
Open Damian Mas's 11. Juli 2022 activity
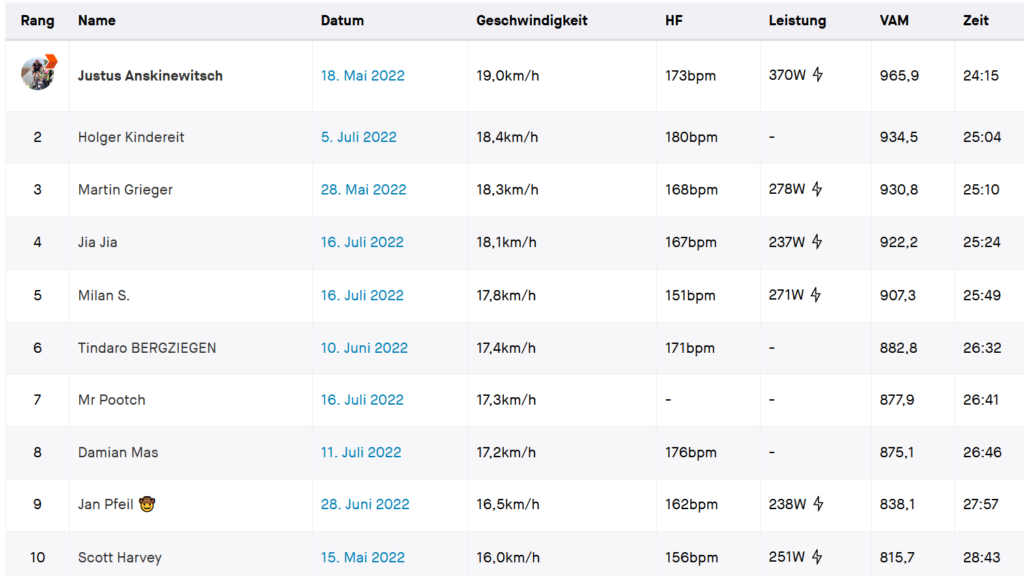(x=360, y=453)
